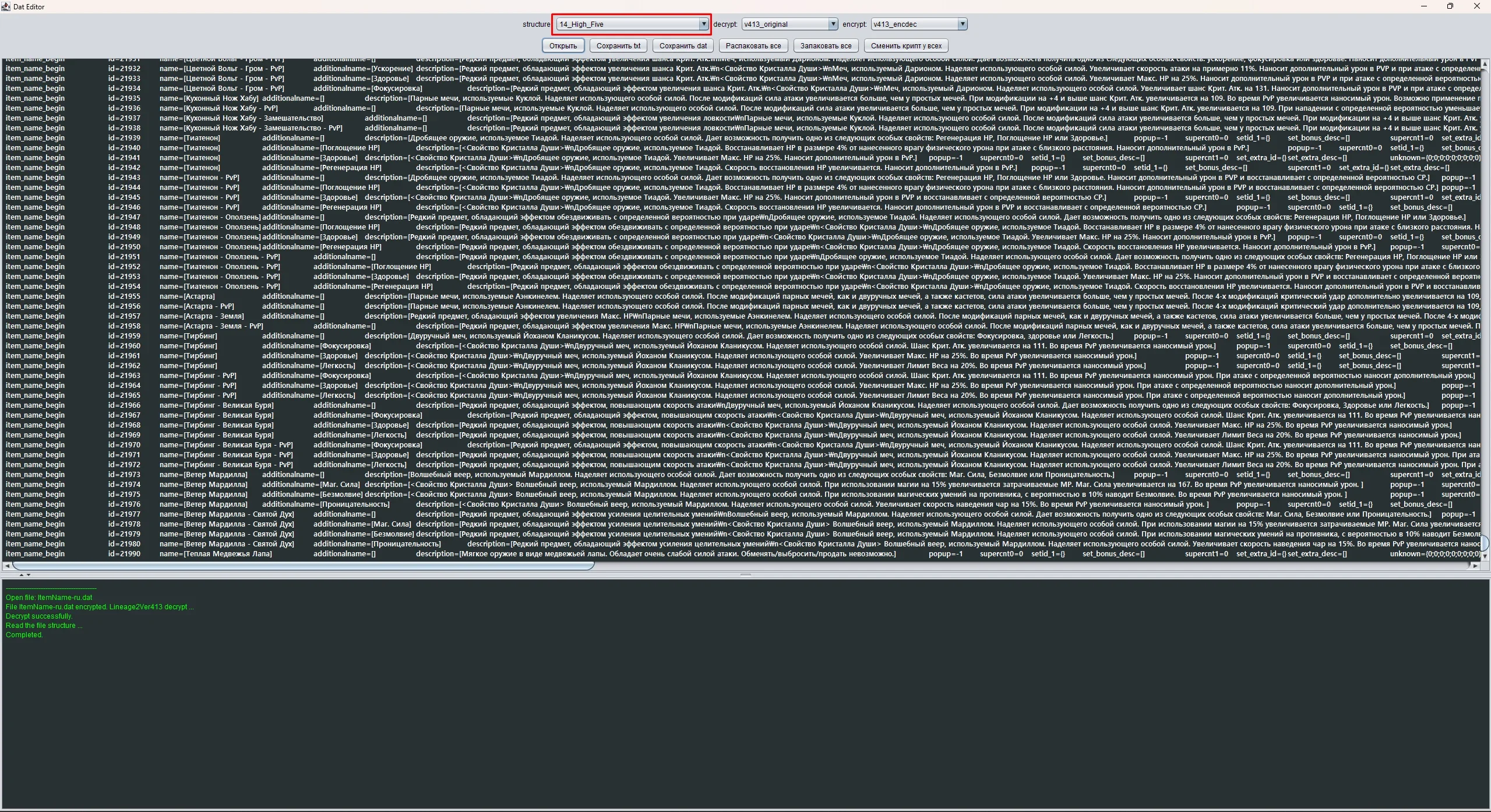Click the name=[Теплая Медвежья Лапа] cell
1491x812 pixels.
coord(216,554)
